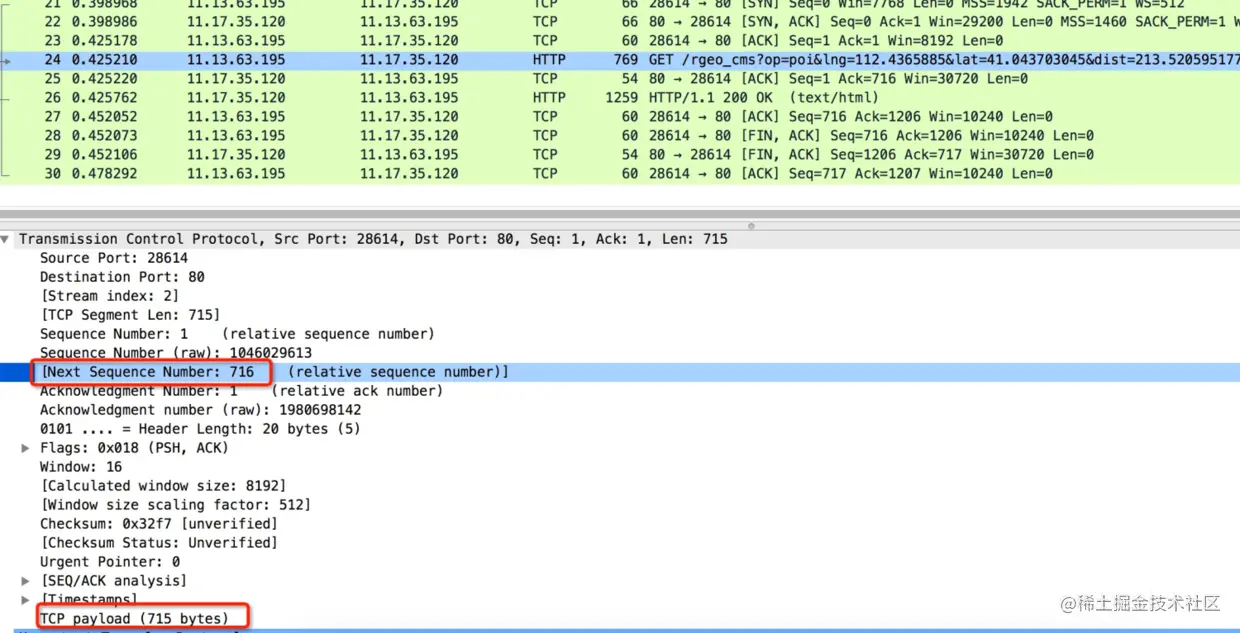Select packet 26 HTTP/1.1 200 OK row
This screenshot has width=1240, height=633.
[620, 97]
